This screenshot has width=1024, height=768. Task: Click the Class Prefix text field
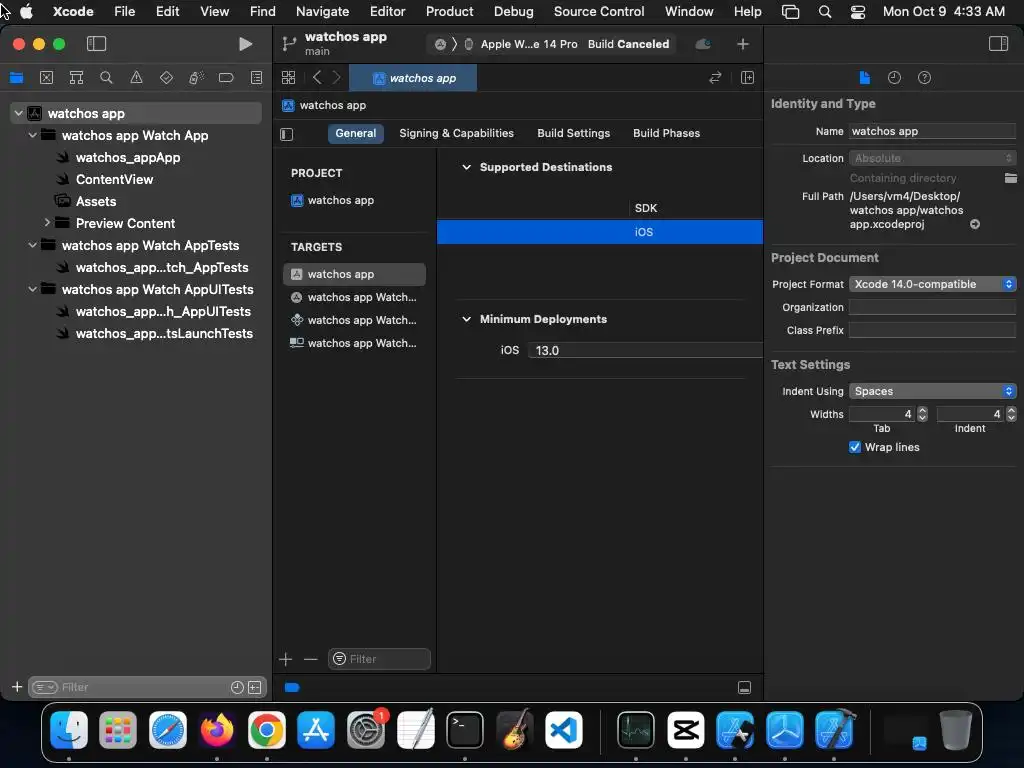pyautogui.click(x=932, y=330)
